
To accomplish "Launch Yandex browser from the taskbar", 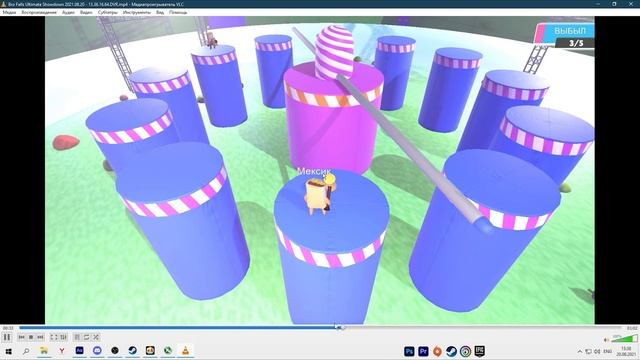I will (x=62, y=351).
